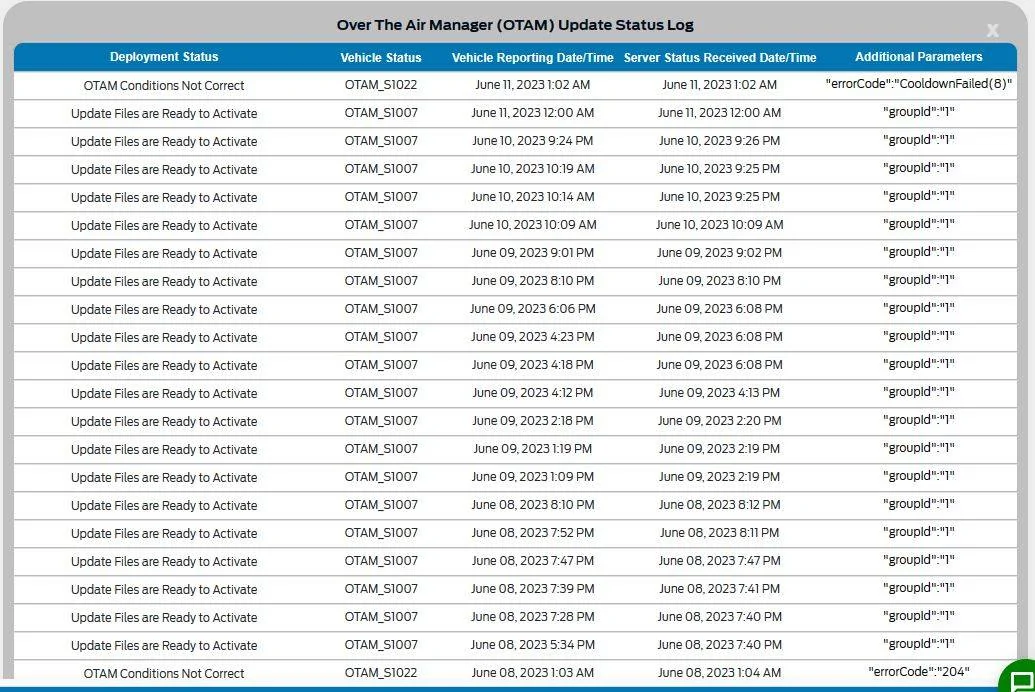Image resolution: width=1035 pixels, height=692 pixels.
Task: Click vehicle reporting time June 09, 2023 2:18 PM
Action: tap(533, 421)
